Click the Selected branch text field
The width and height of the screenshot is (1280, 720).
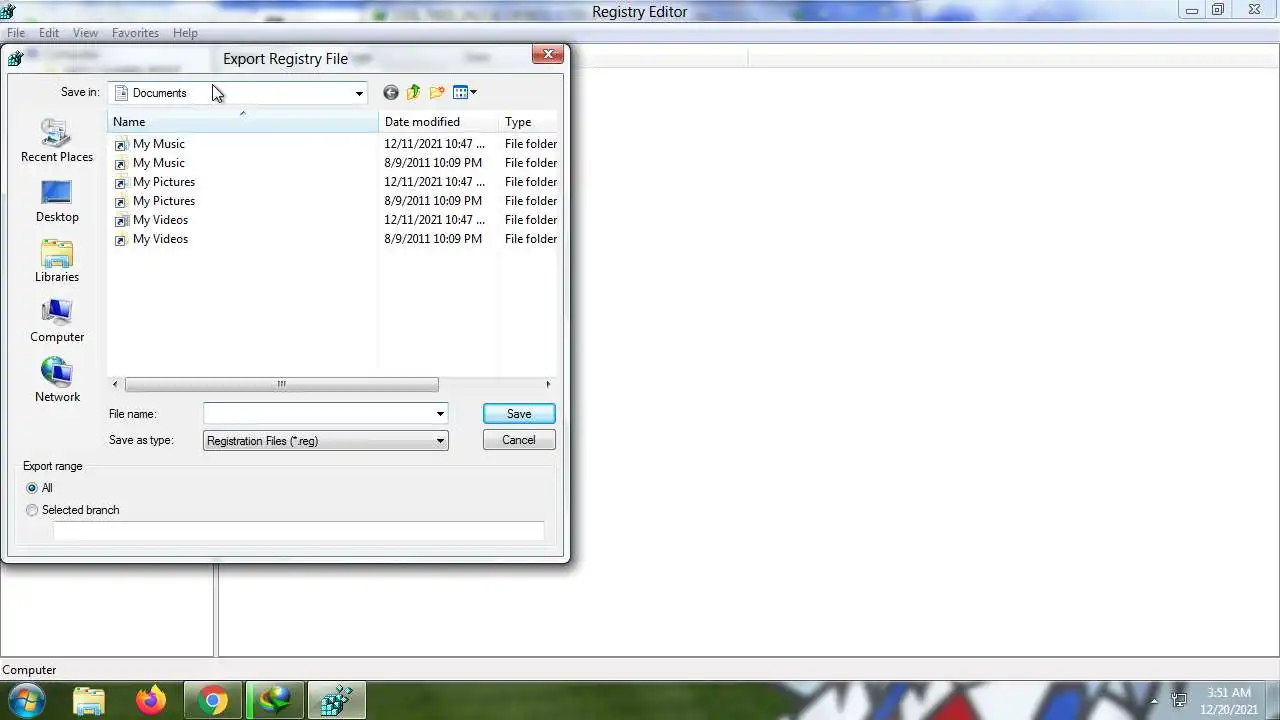pos(299,531)
